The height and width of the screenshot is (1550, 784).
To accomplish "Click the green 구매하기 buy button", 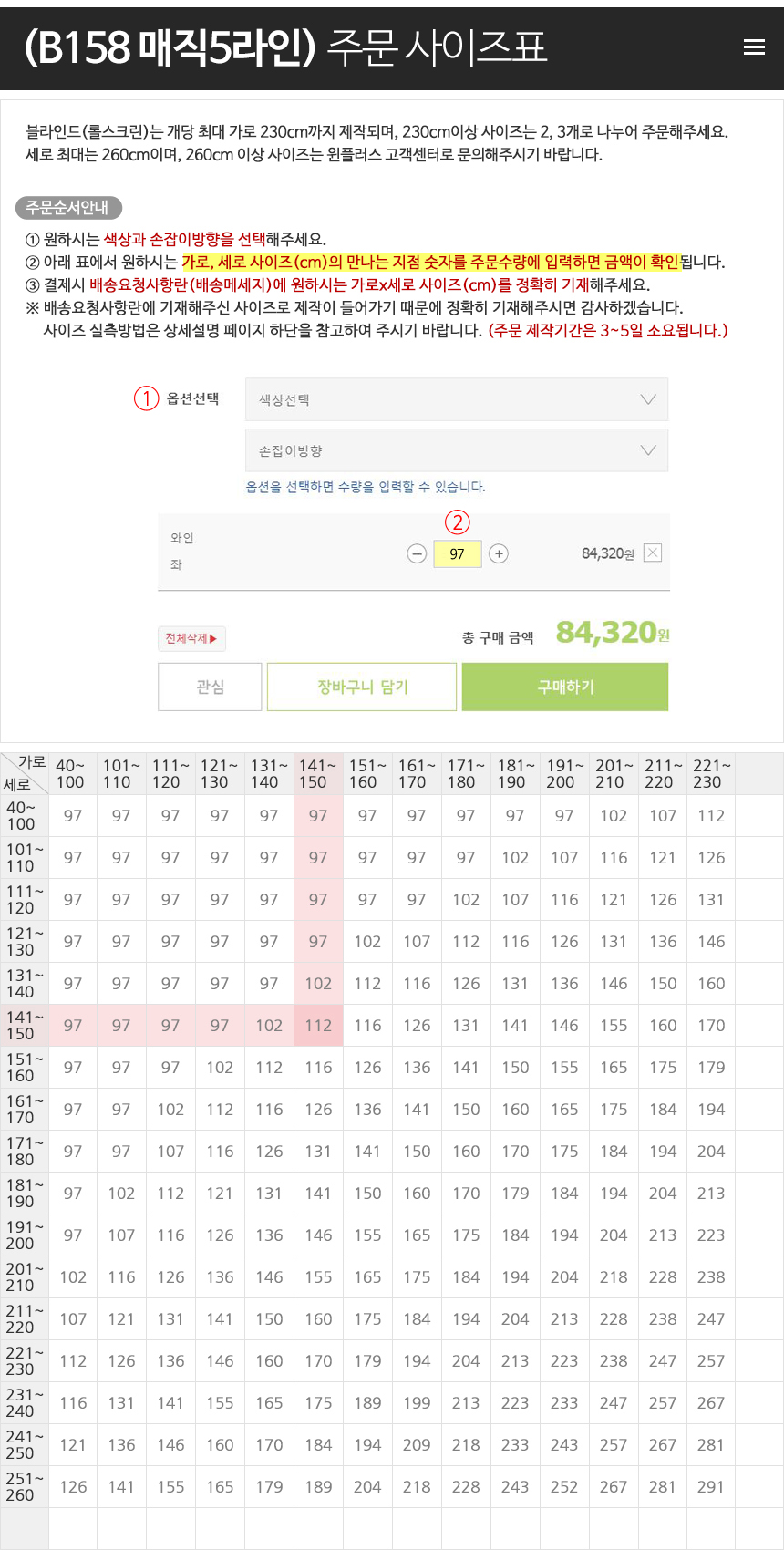I will tap(565, 687).
